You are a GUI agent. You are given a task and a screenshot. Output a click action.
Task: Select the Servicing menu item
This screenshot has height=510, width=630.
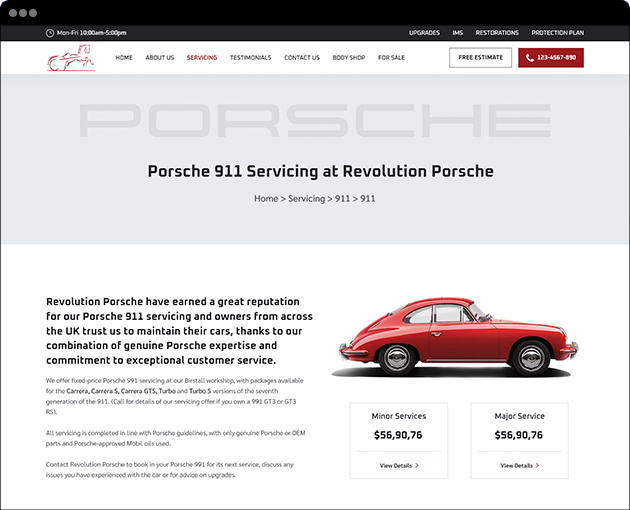click(202, 57)
